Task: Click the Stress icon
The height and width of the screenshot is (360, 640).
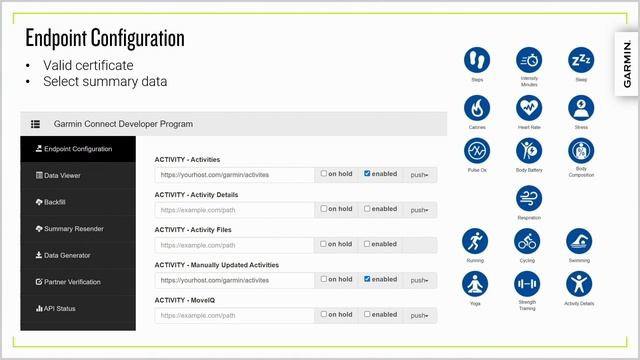Action: tap(581, 108)
